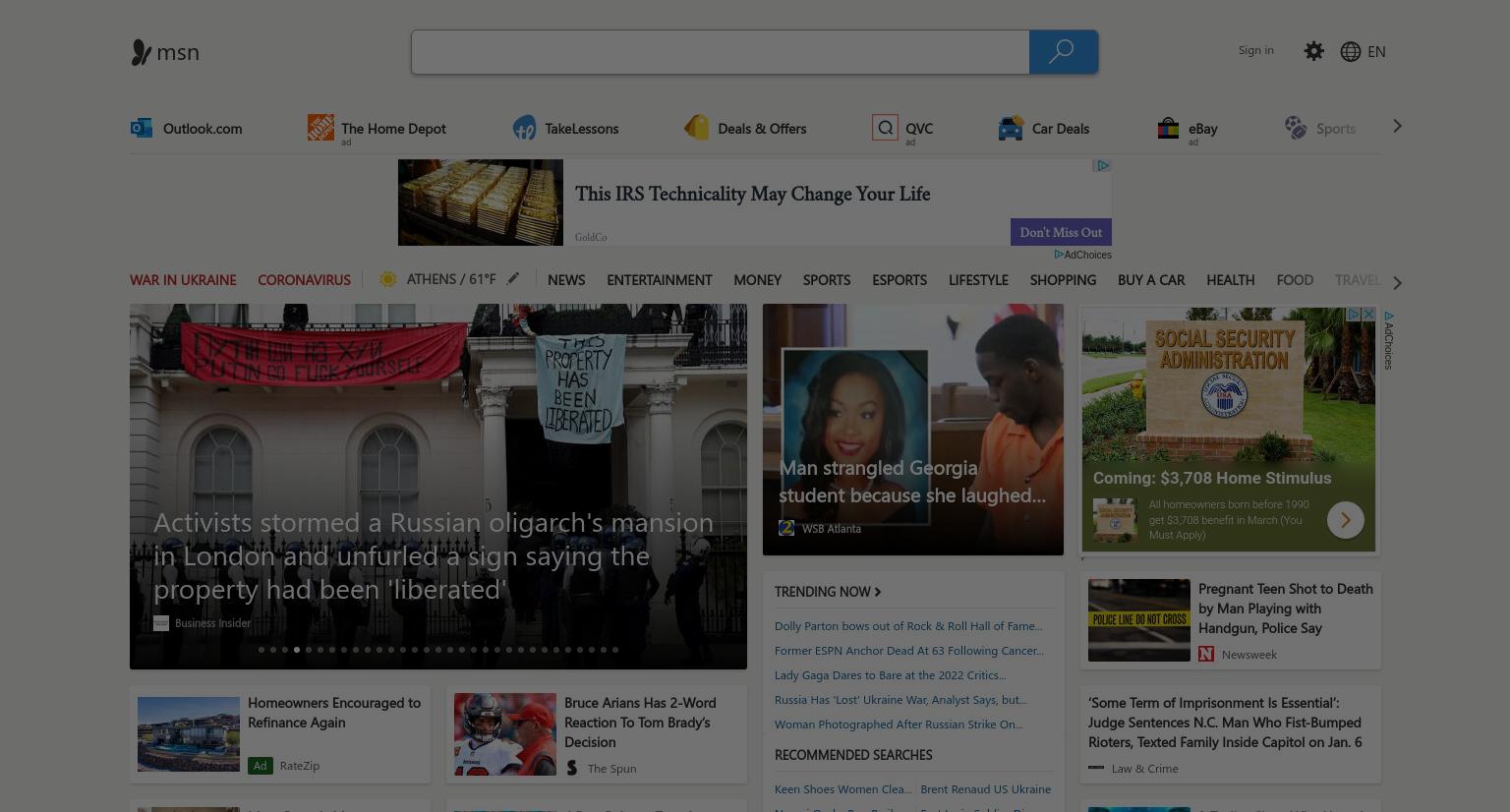The width and height of the screenshot is (1510, 812).
Task: Open Former ESPN Anchor Dead trending link
Action: [909, 651]
